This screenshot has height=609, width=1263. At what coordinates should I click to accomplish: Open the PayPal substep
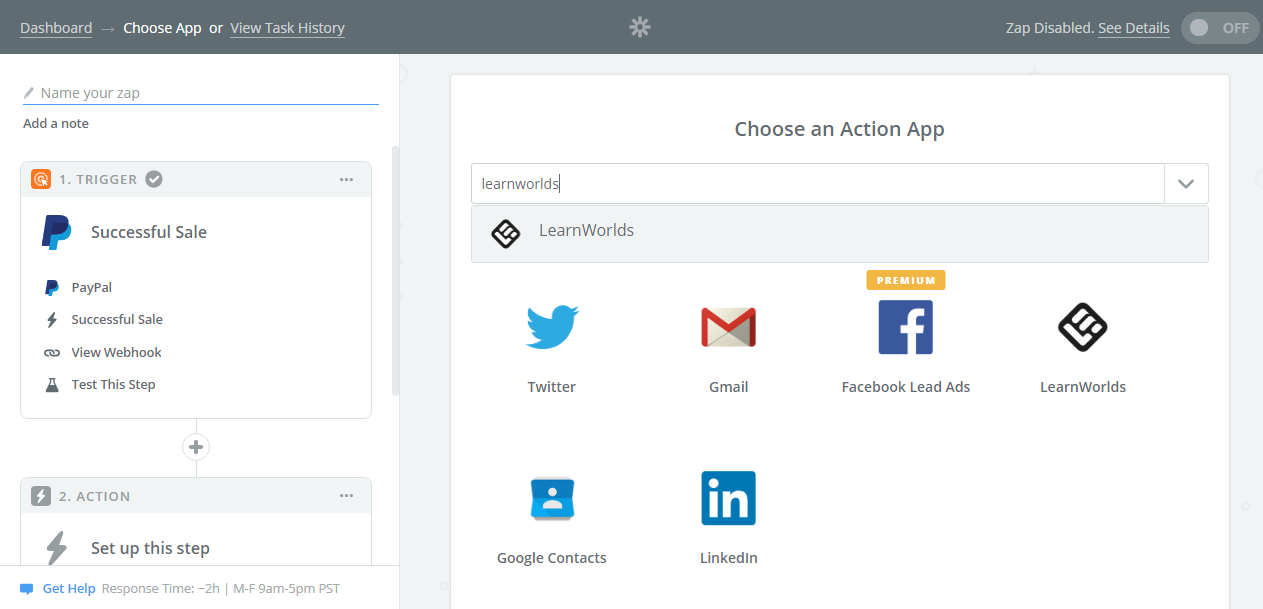point(91,288)
